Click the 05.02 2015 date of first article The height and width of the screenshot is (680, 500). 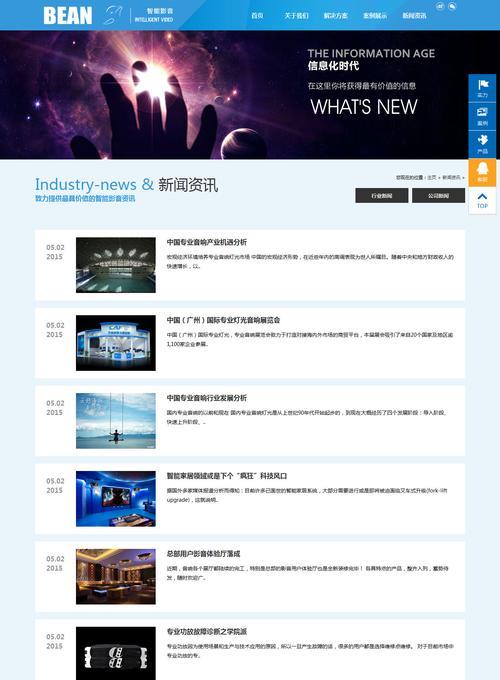[x=55, y=252]
